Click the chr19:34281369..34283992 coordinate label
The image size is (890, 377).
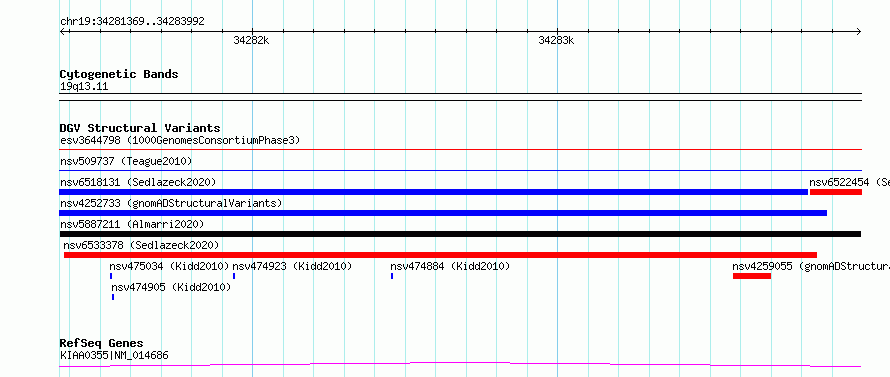tap(132, 22)
